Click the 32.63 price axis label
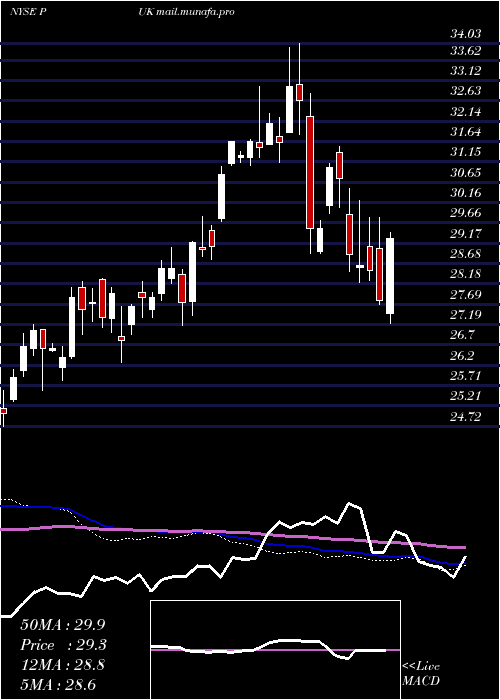Screen dimensions: 500x700 point(466,92)
